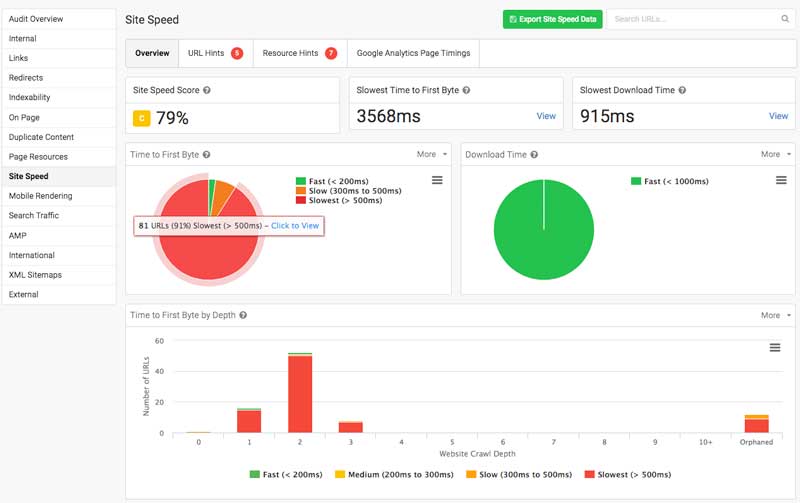Open Time to First Byte chart hamburger menu
Viewport: 800px width, 503px height.
tap(437, 180)
